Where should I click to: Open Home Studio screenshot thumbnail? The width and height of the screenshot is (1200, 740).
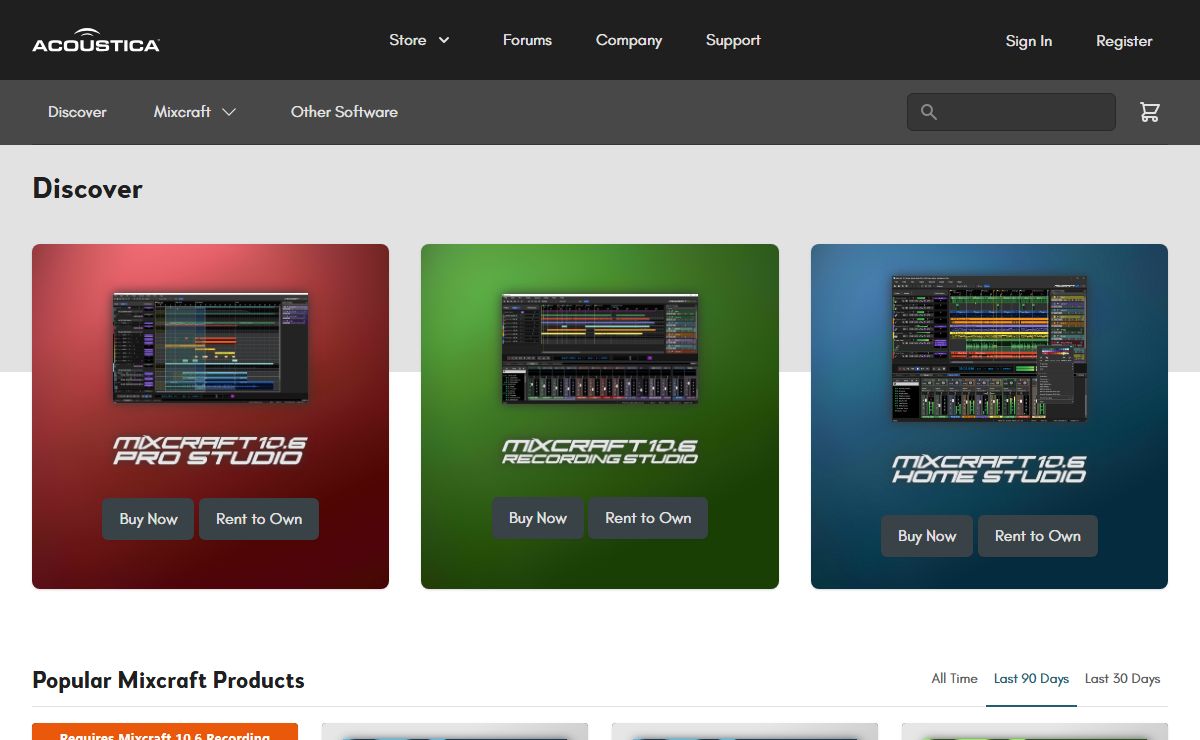[989, 348]
